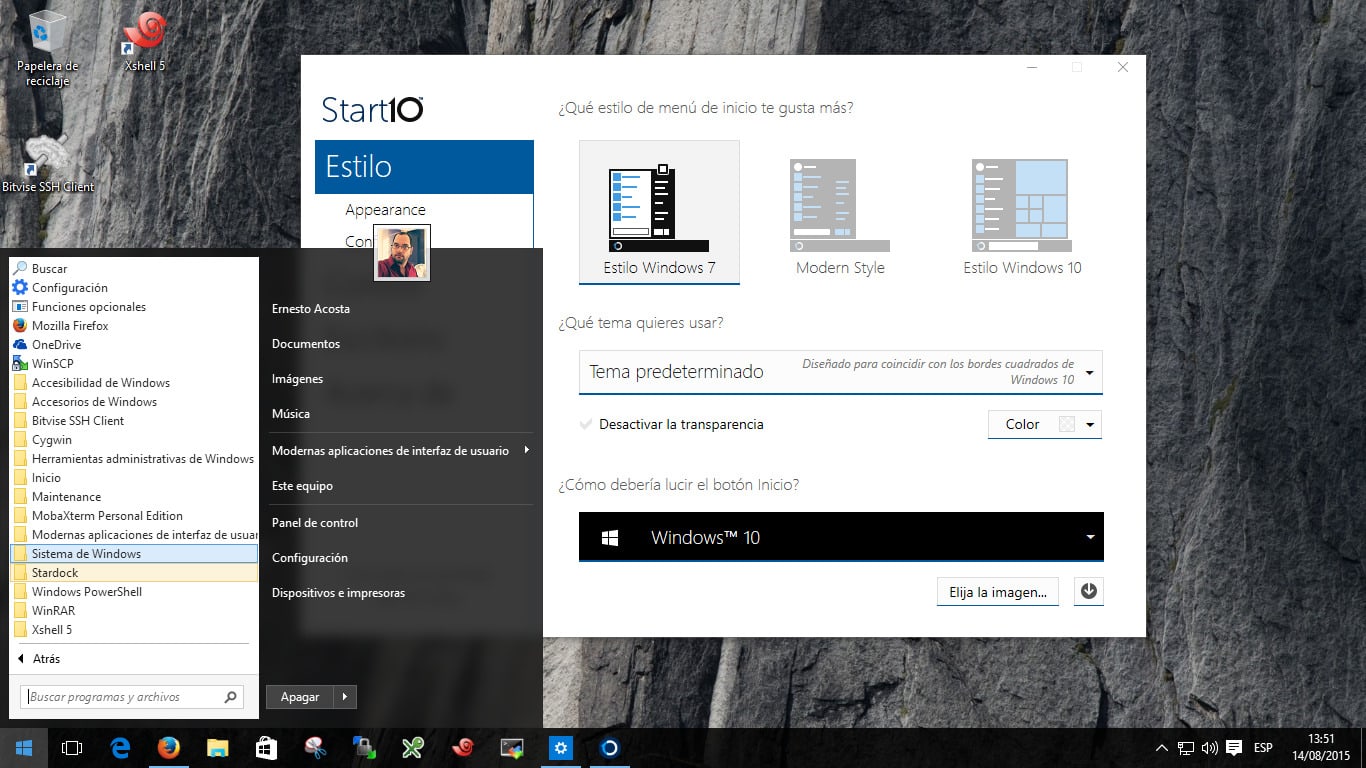This screenshot has width=1366, height=768.
Task: Open the Windows 10 Start button style dropdown
Action: click(x=1089, y=536)
